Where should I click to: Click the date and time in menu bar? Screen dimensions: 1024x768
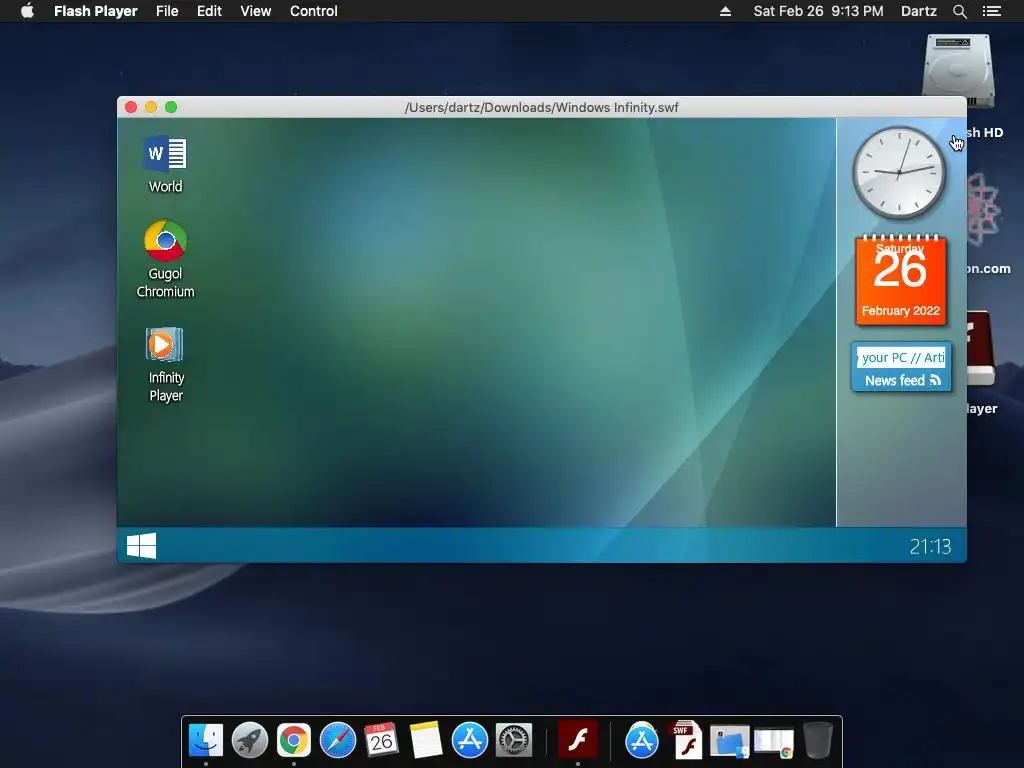click(x=818, y=11)
